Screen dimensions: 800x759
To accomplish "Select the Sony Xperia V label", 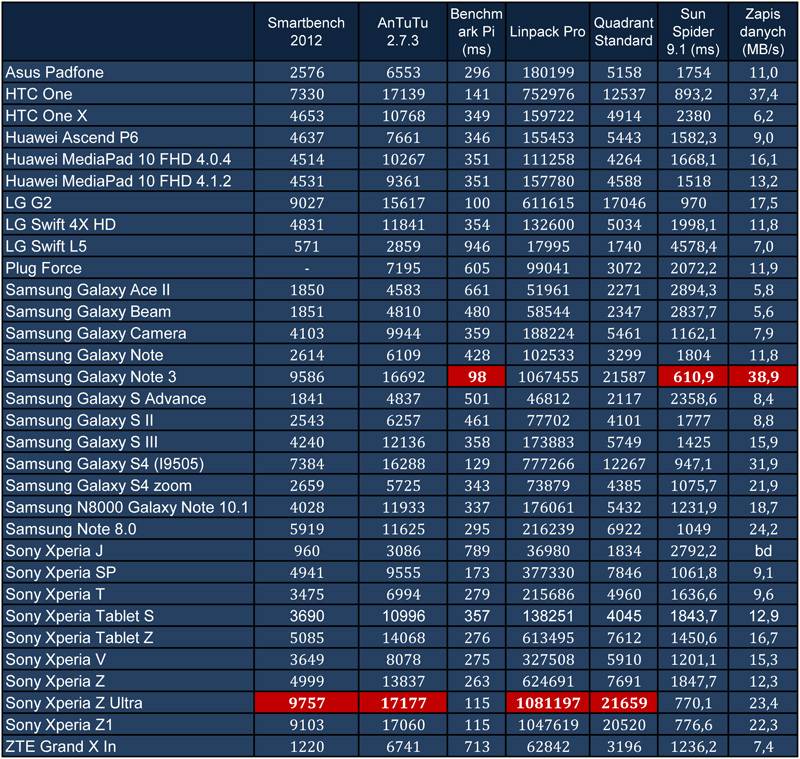I will (x=56, y=660).
